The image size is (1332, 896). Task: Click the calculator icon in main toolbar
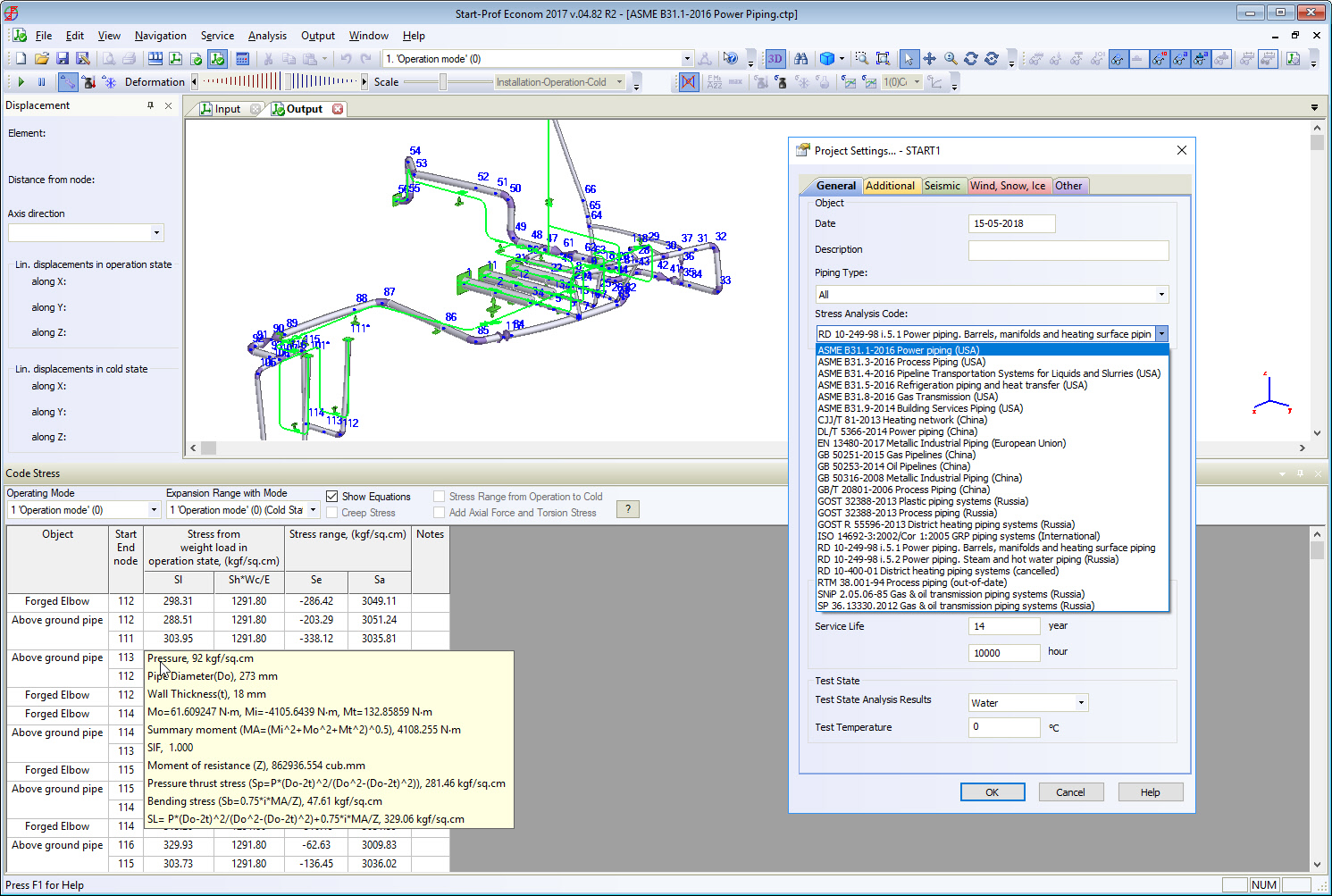tap(242, 59)
